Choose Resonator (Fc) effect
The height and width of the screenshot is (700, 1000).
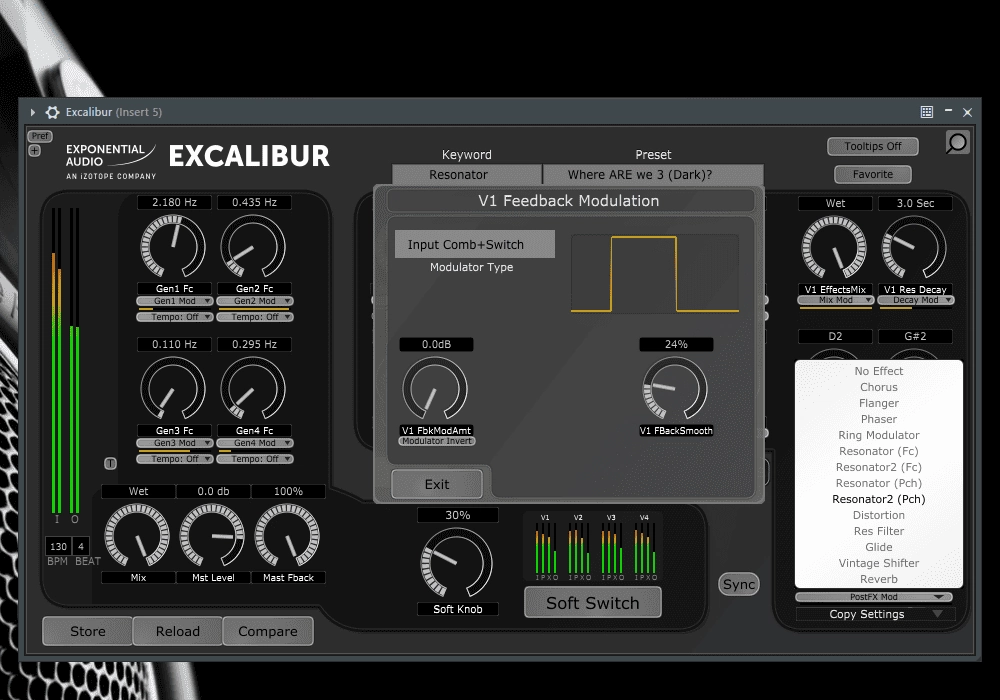(x=879, y=451)
